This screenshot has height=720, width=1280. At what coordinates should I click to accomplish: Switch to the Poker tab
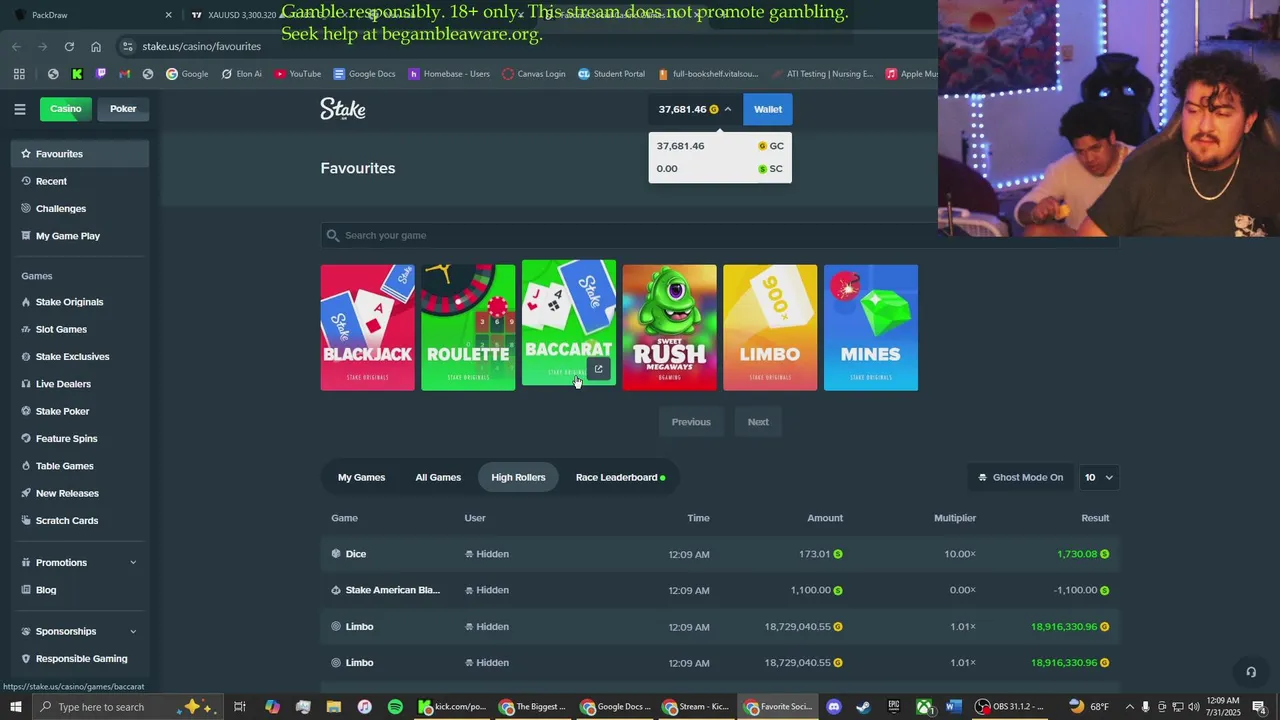(123, 109)
